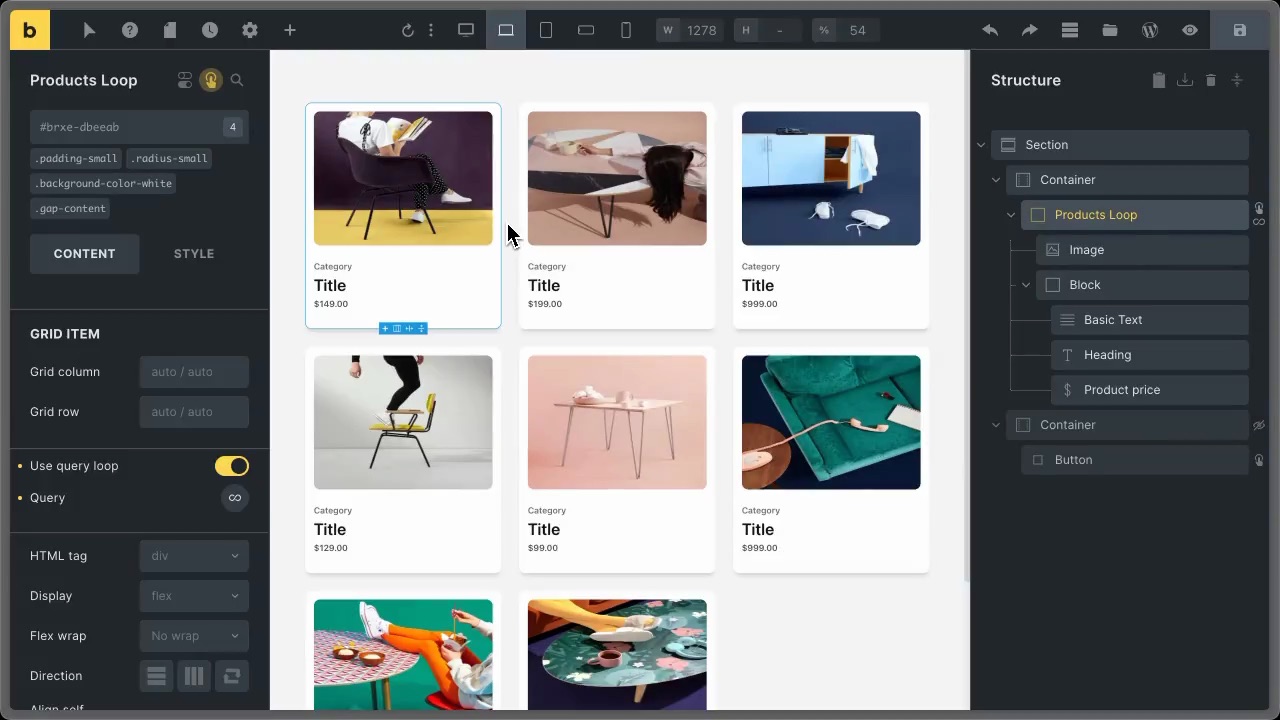Toggle the Use query loop switch

point(232,466)
